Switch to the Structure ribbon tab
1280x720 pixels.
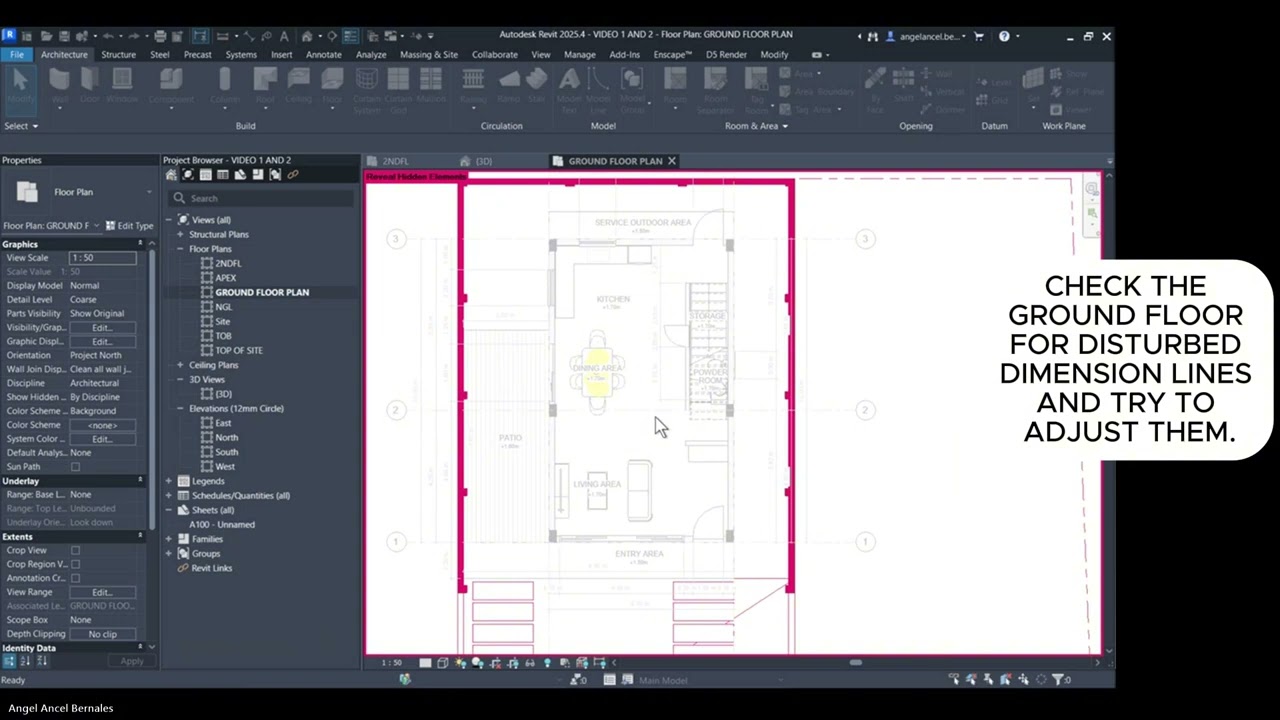pyautogui.click(x=118, y=54)
